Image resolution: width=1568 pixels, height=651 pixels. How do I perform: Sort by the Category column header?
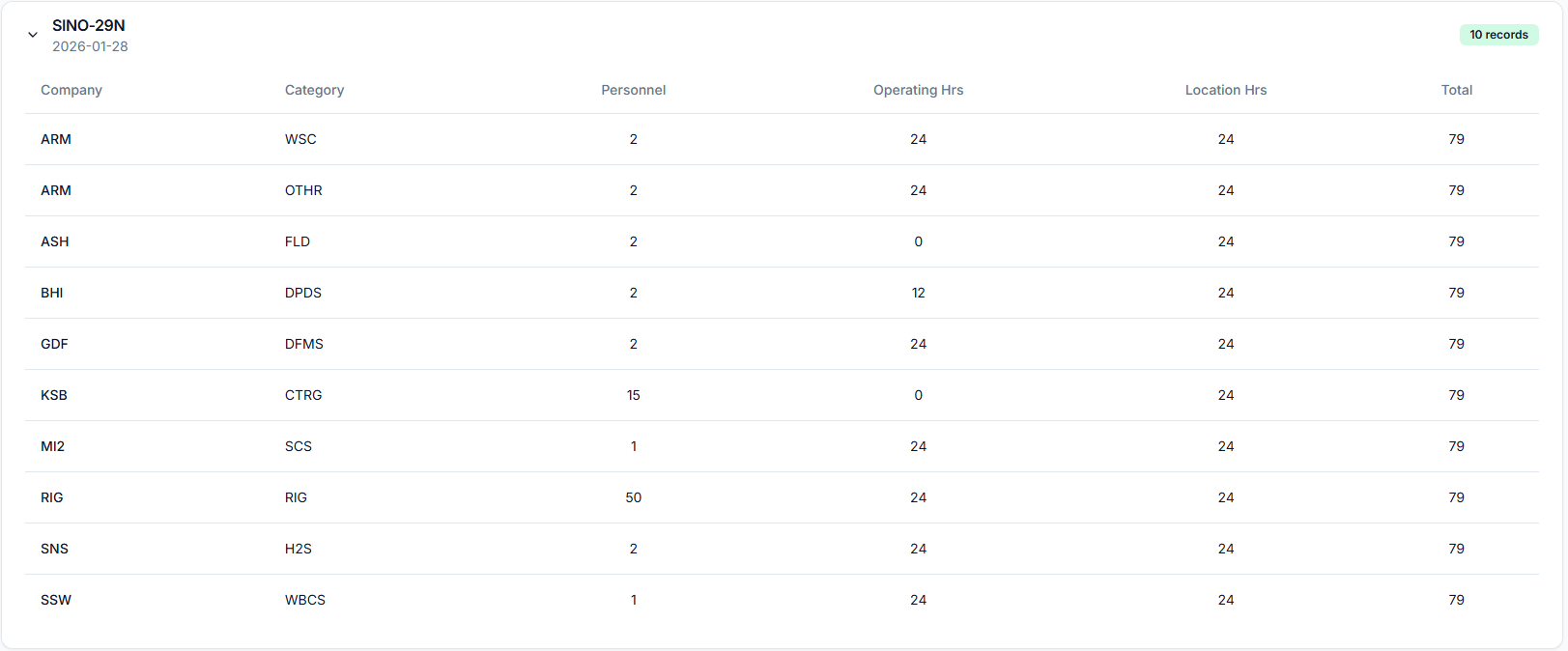point(314,90)
